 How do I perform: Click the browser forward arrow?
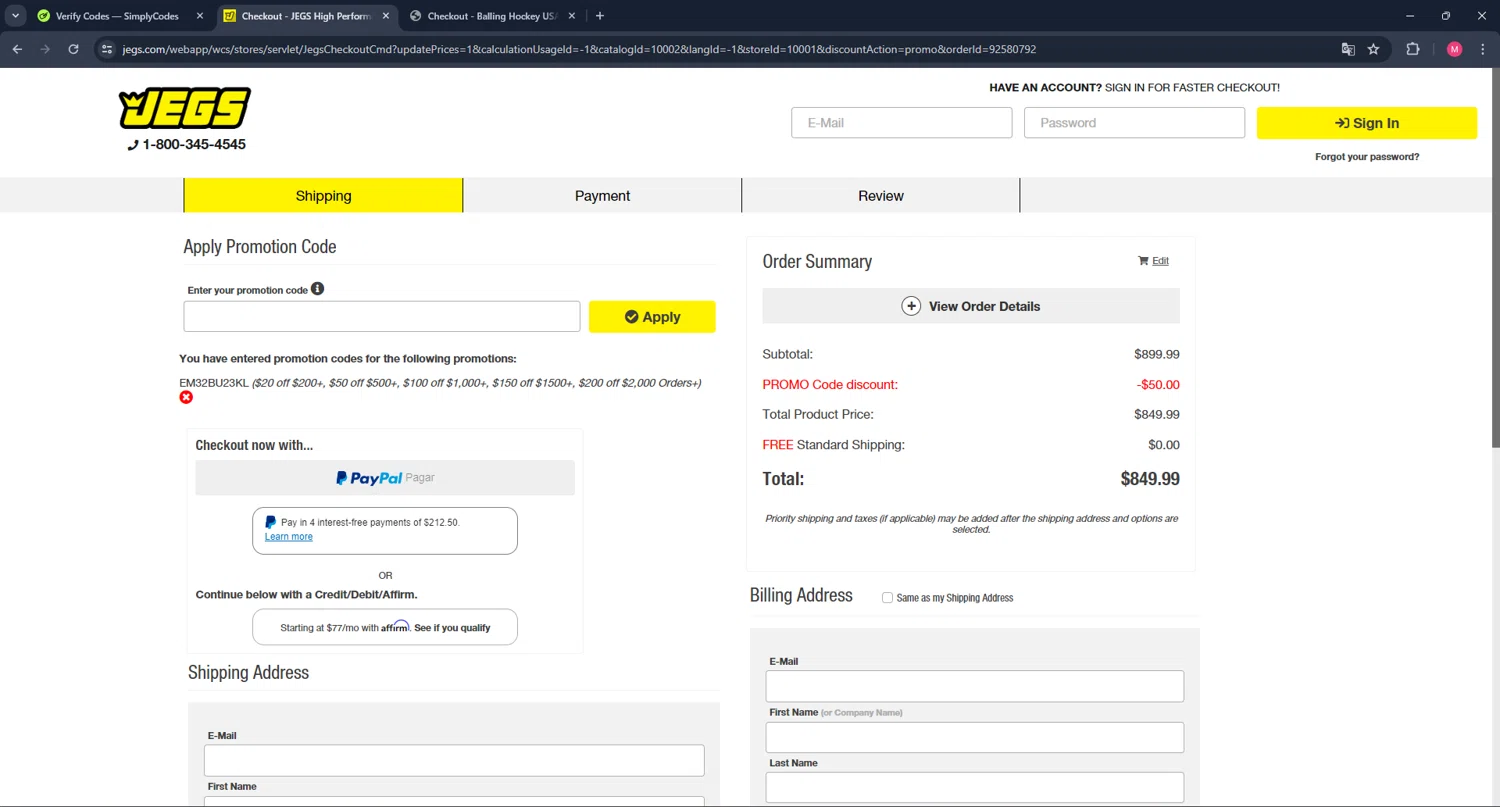click(45, 49)
